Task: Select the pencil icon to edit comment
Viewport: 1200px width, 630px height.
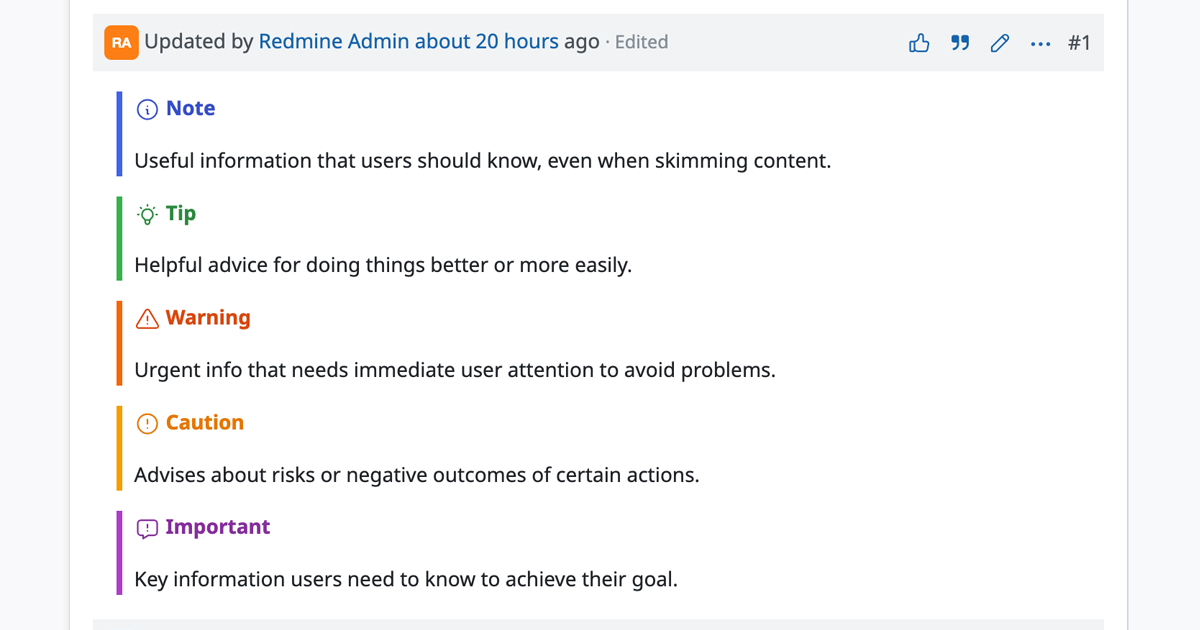Action: [999, 42]
